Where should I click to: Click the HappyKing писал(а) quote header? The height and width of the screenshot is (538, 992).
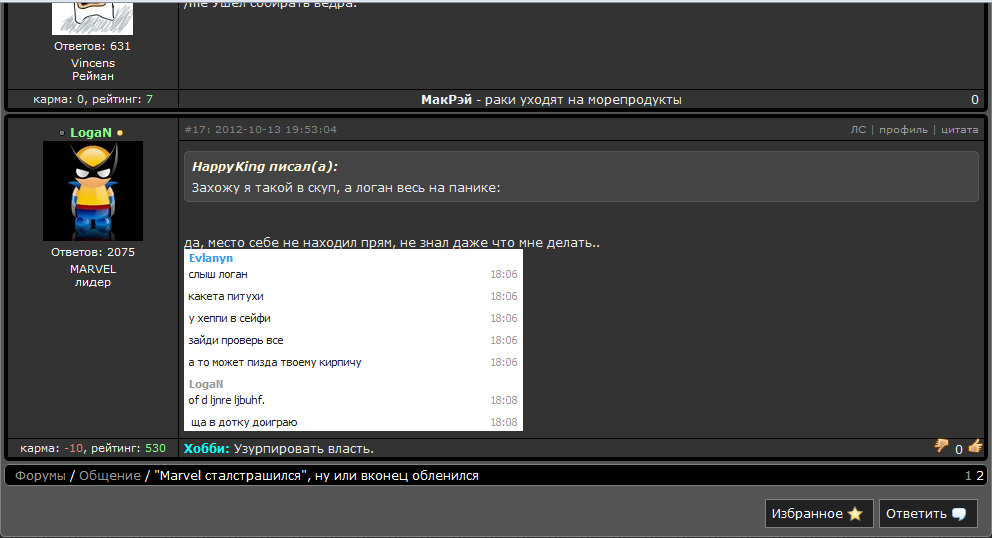coord(264,166)
